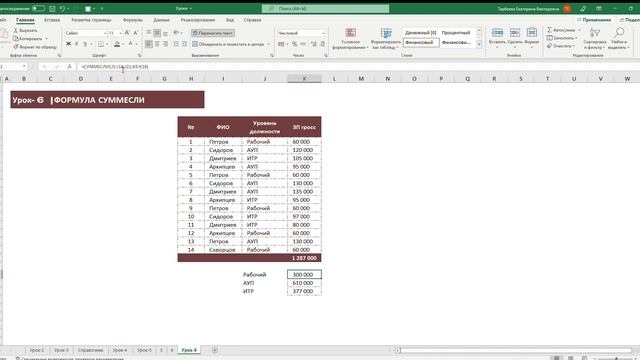Click the Save icon in title bar
Viewport: 640px width, 360px height.
52,8
